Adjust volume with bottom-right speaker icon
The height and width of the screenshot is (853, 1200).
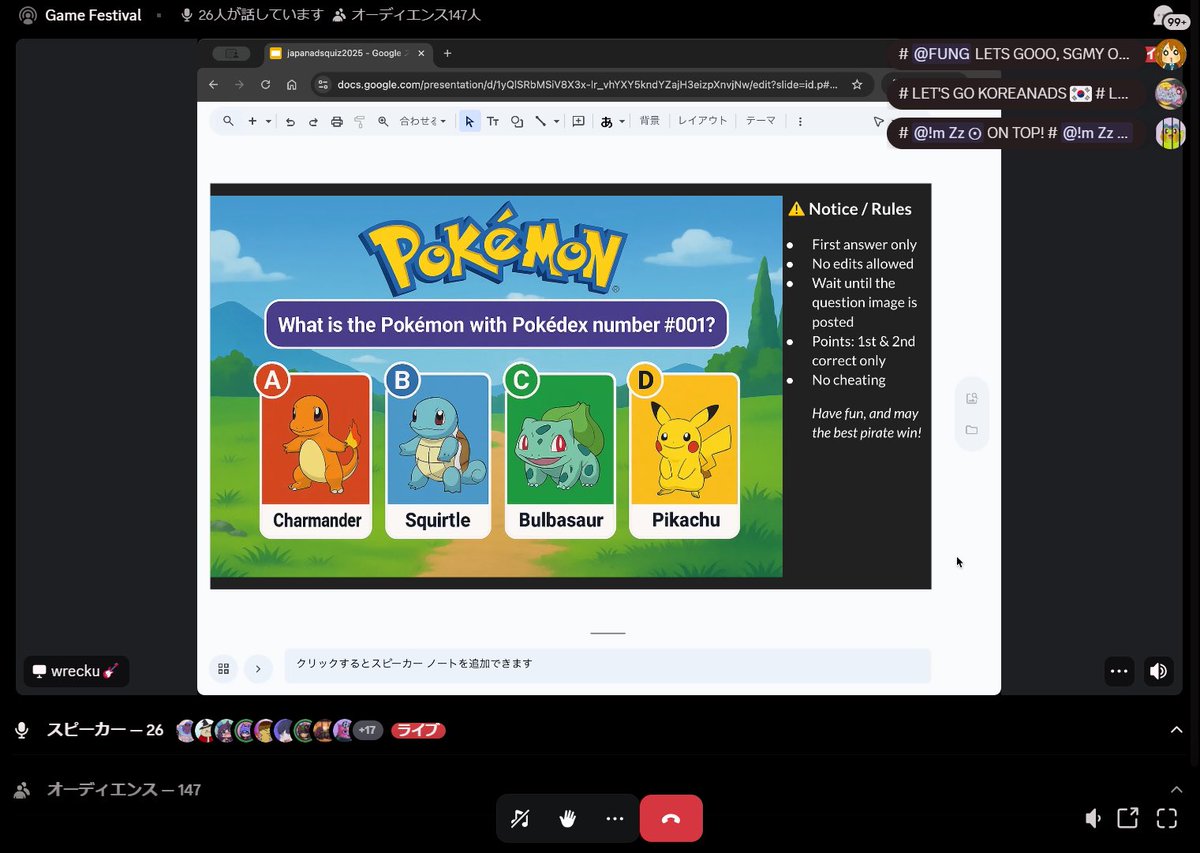point(1093,819)
